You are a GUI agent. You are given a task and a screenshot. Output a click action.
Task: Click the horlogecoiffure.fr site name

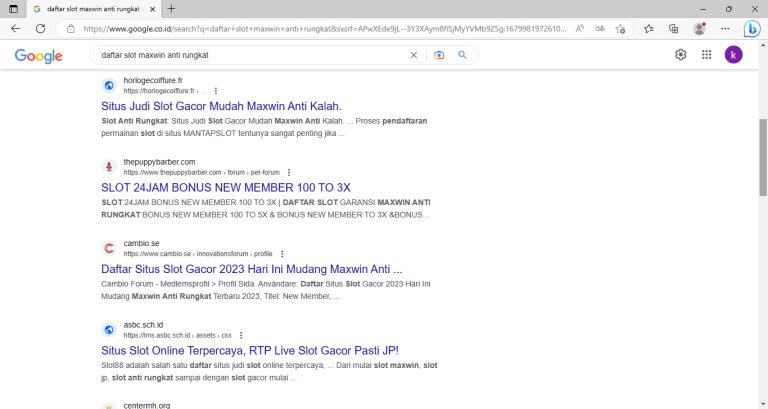153,80
